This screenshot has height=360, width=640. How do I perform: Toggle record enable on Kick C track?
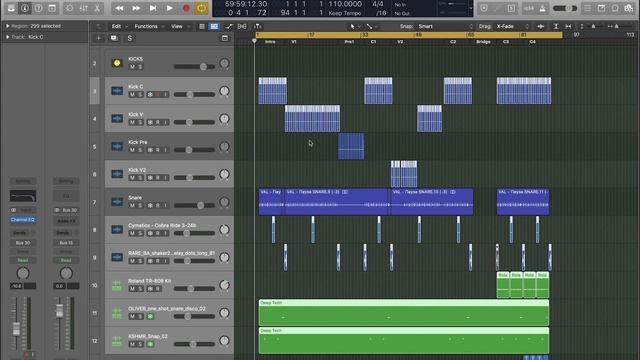coord(158,95)
